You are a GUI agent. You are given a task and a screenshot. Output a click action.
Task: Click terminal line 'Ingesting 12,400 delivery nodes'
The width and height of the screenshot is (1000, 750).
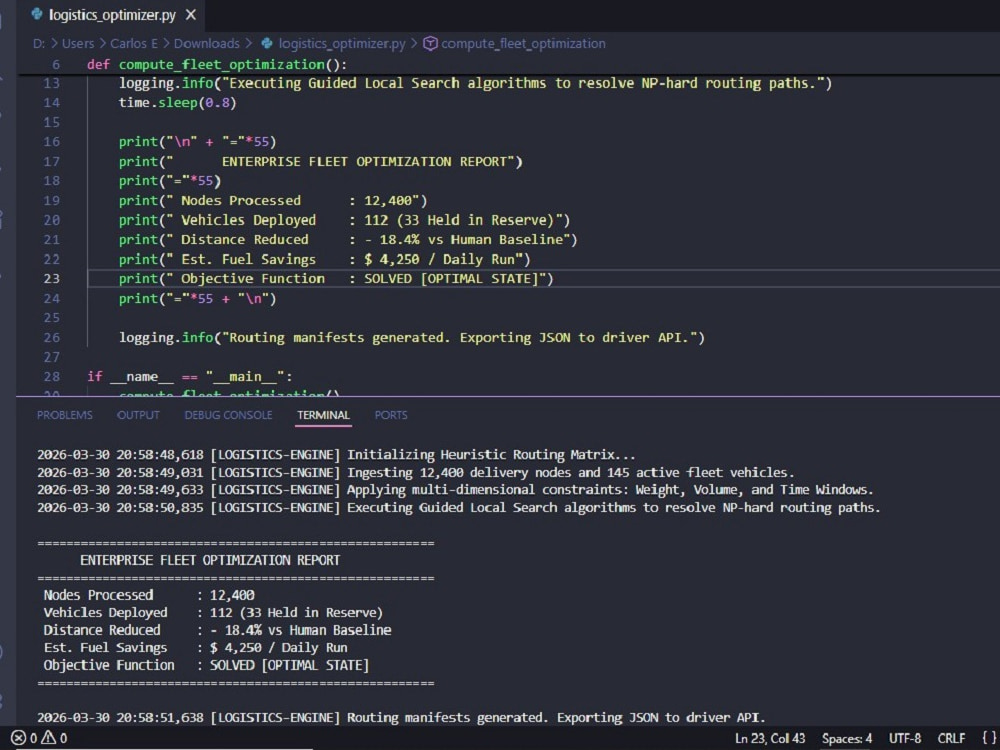(x=415, y=473)
